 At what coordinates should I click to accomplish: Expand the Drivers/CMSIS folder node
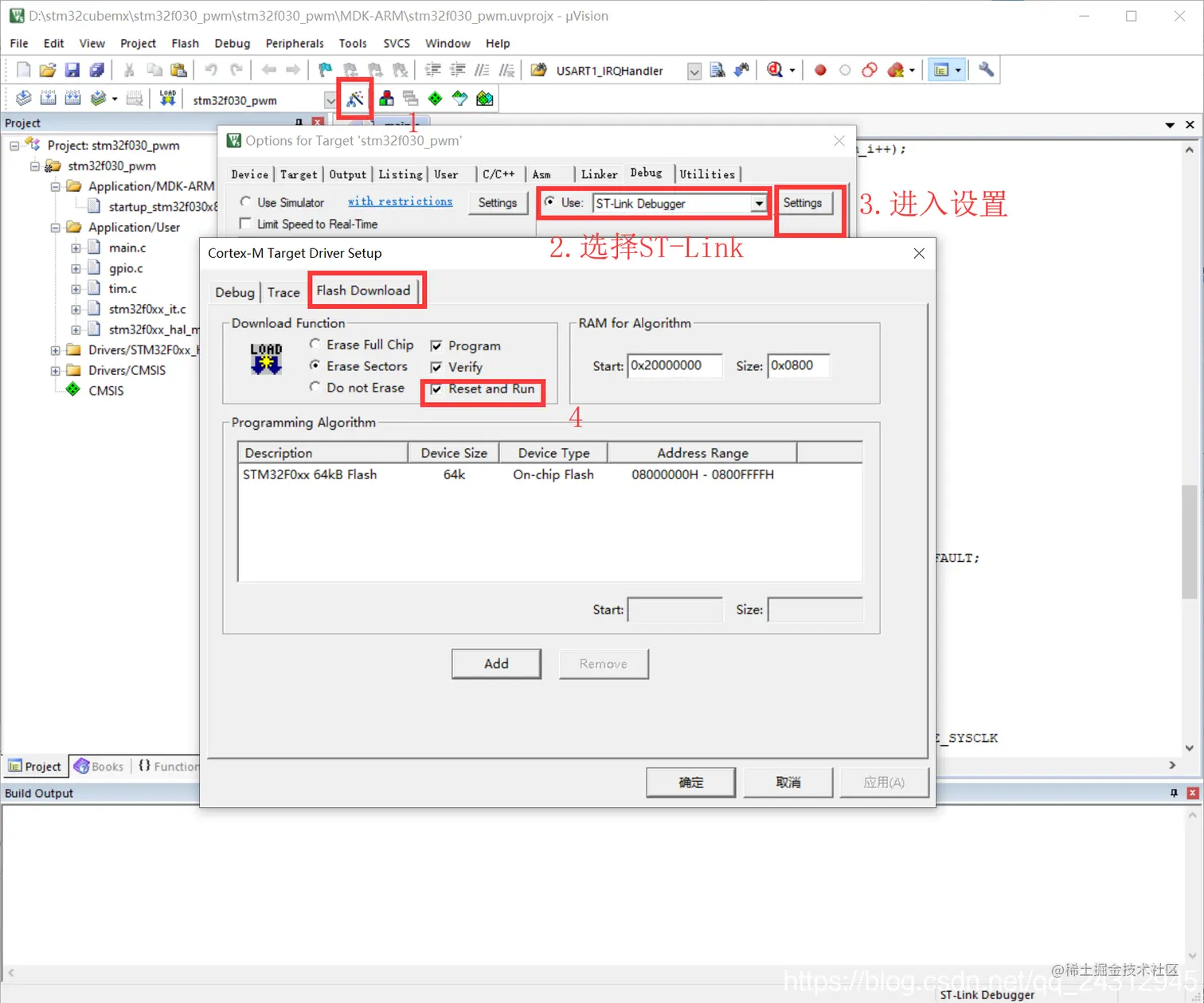[56, 371]
